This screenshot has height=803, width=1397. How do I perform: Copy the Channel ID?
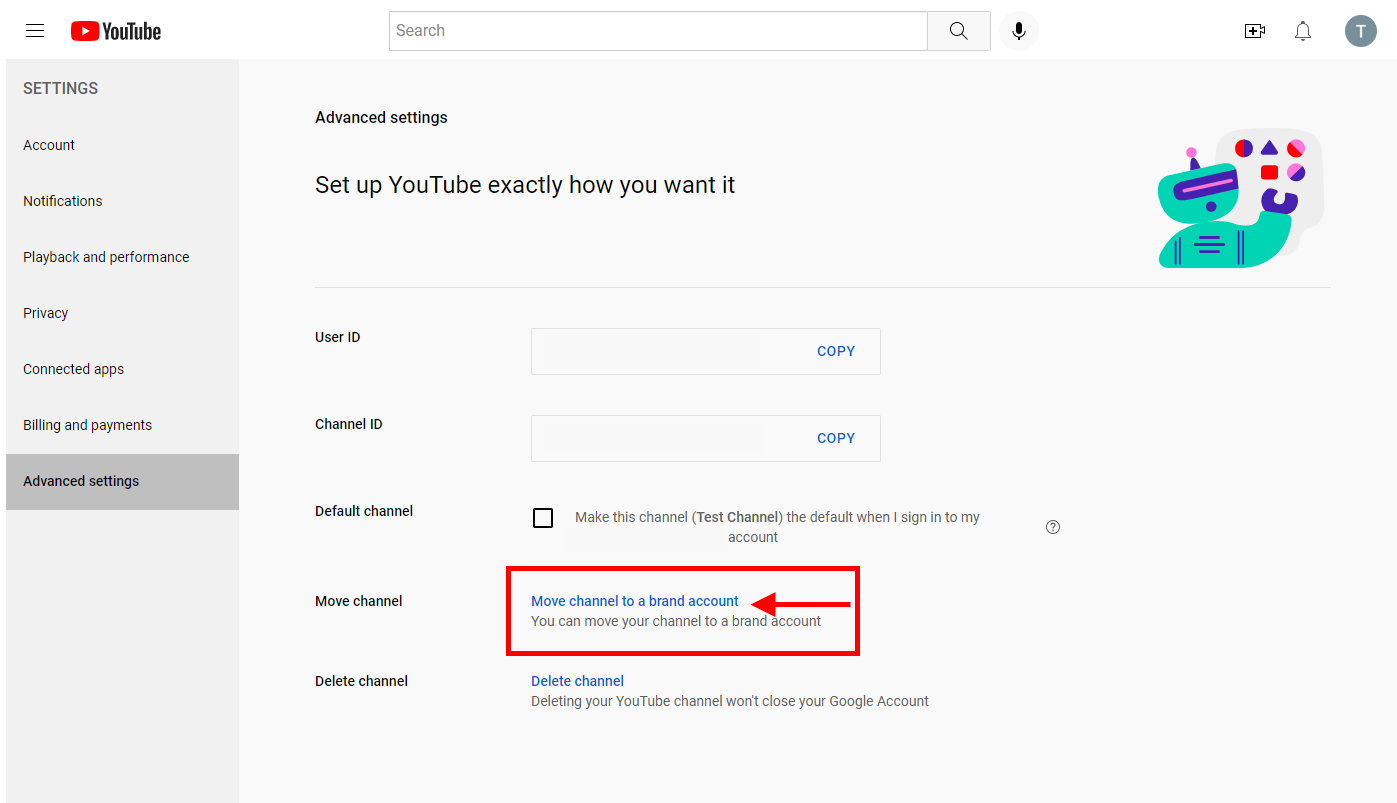click(x=836, y=438)
